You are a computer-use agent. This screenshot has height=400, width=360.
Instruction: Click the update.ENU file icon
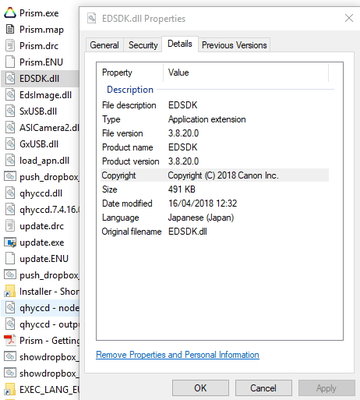[10, 259]
